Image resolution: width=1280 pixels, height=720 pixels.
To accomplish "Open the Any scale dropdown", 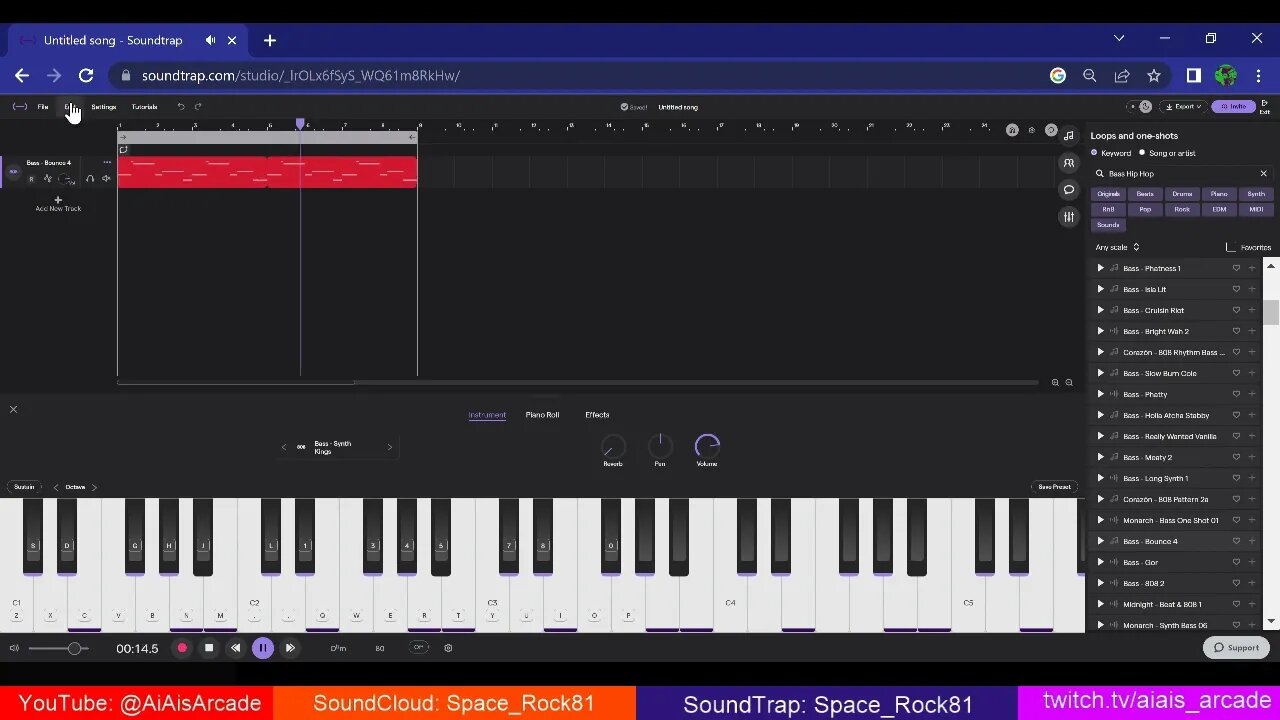I will (1117, 247).
